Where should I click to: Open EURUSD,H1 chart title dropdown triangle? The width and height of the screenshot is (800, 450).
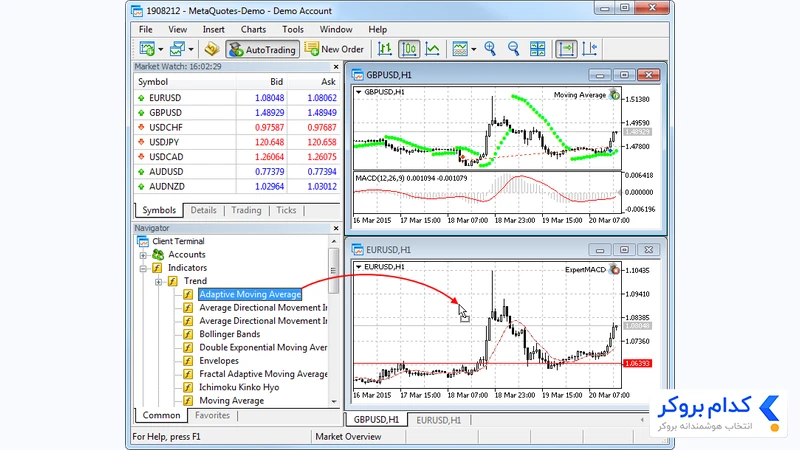point(359,267)
